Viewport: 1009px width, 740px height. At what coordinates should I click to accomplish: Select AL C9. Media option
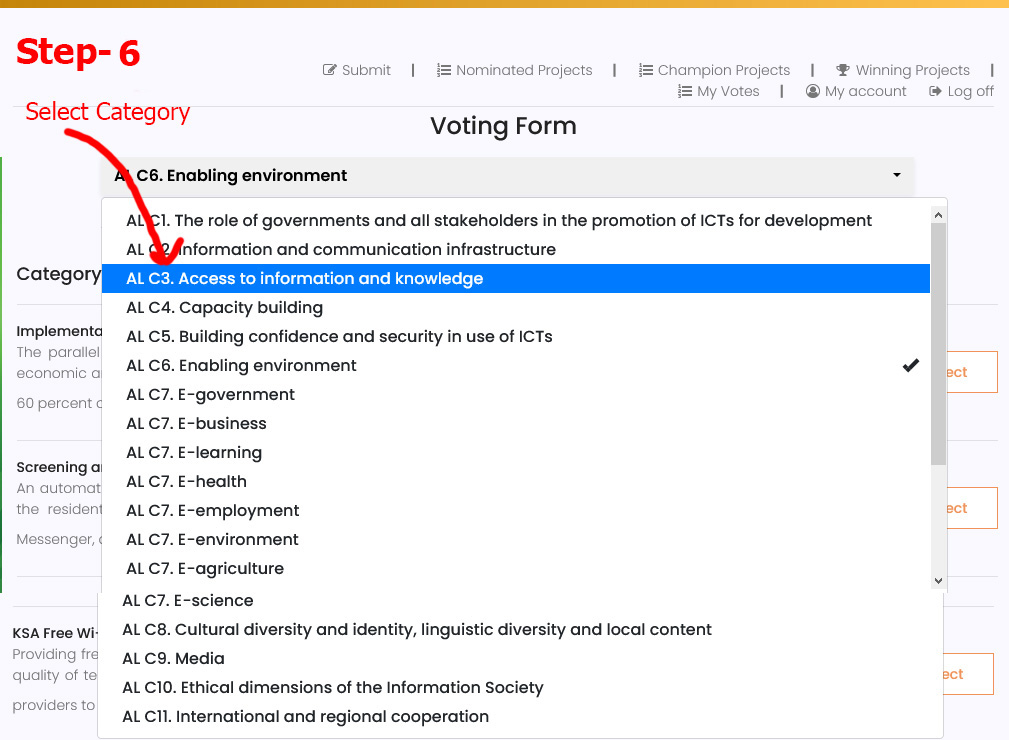(520, 658)
